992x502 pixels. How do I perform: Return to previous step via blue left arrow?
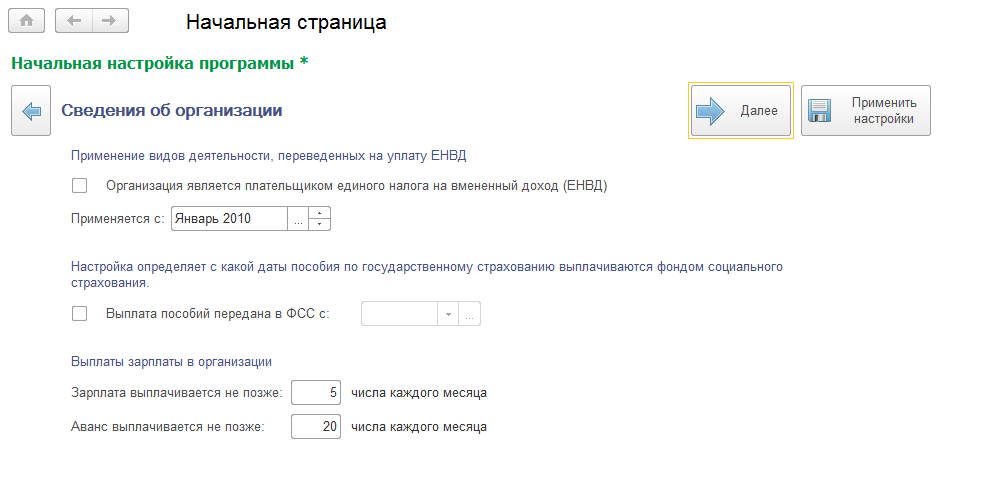tap(31, 111)
